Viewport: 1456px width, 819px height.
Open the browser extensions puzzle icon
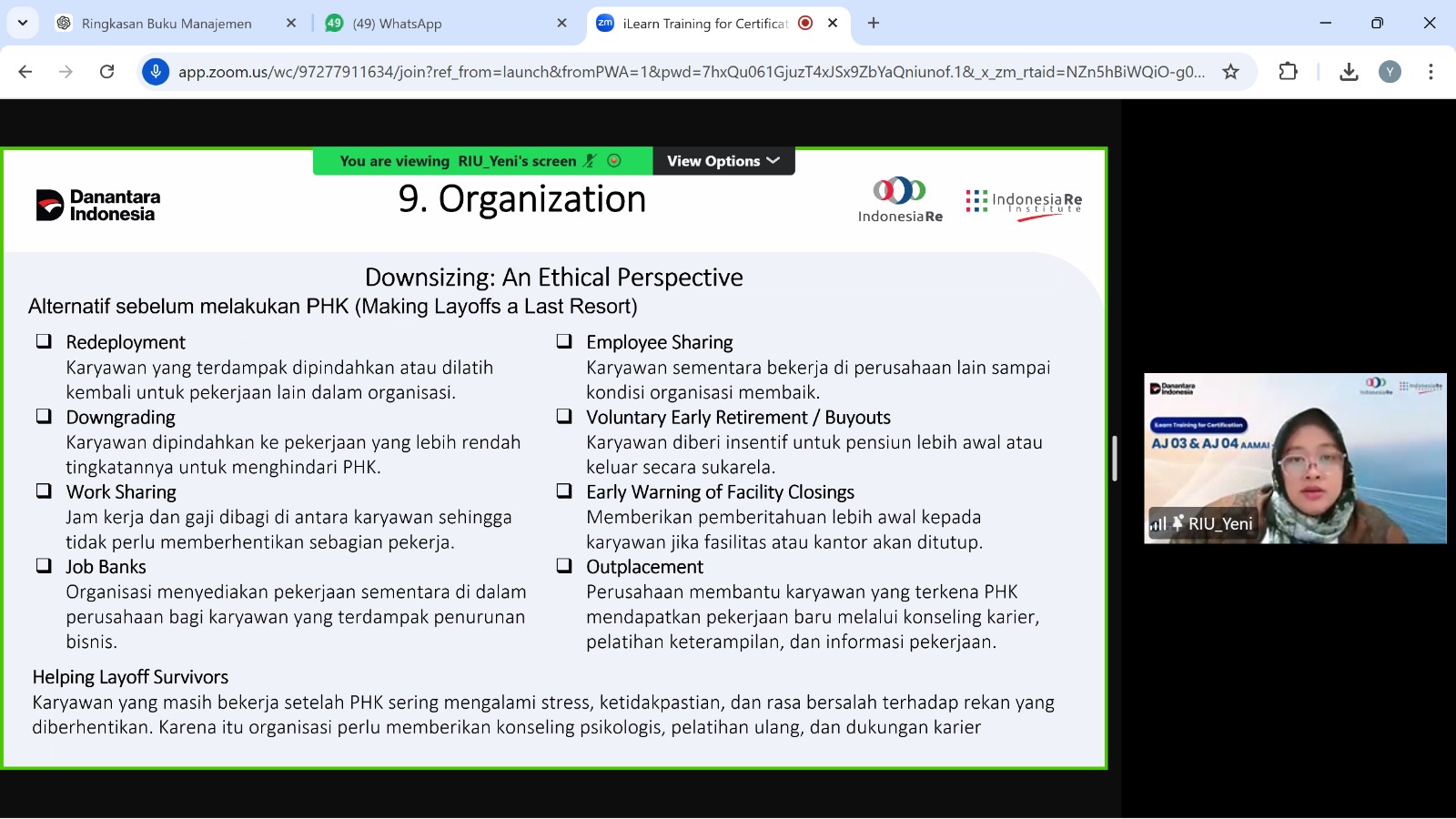pos(1288,72)
